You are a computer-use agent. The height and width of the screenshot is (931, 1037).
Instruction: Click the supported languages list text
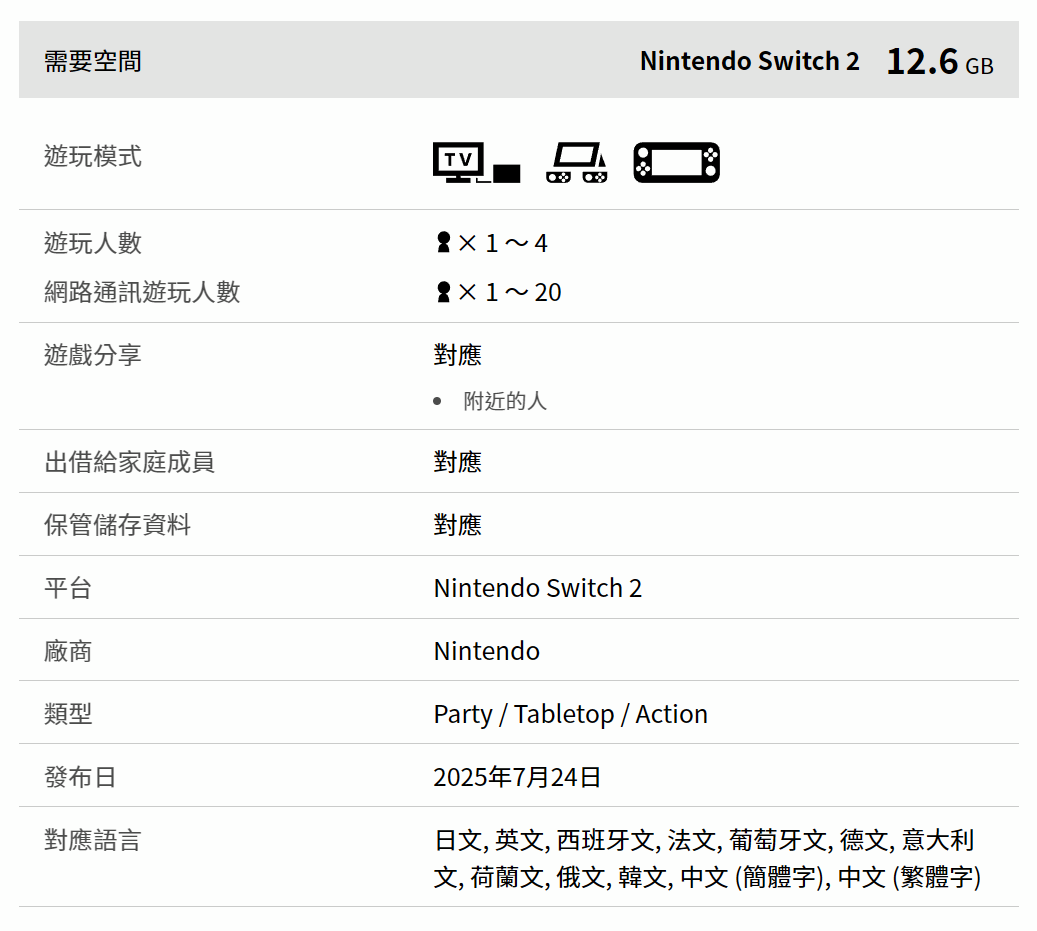point(706,859)
